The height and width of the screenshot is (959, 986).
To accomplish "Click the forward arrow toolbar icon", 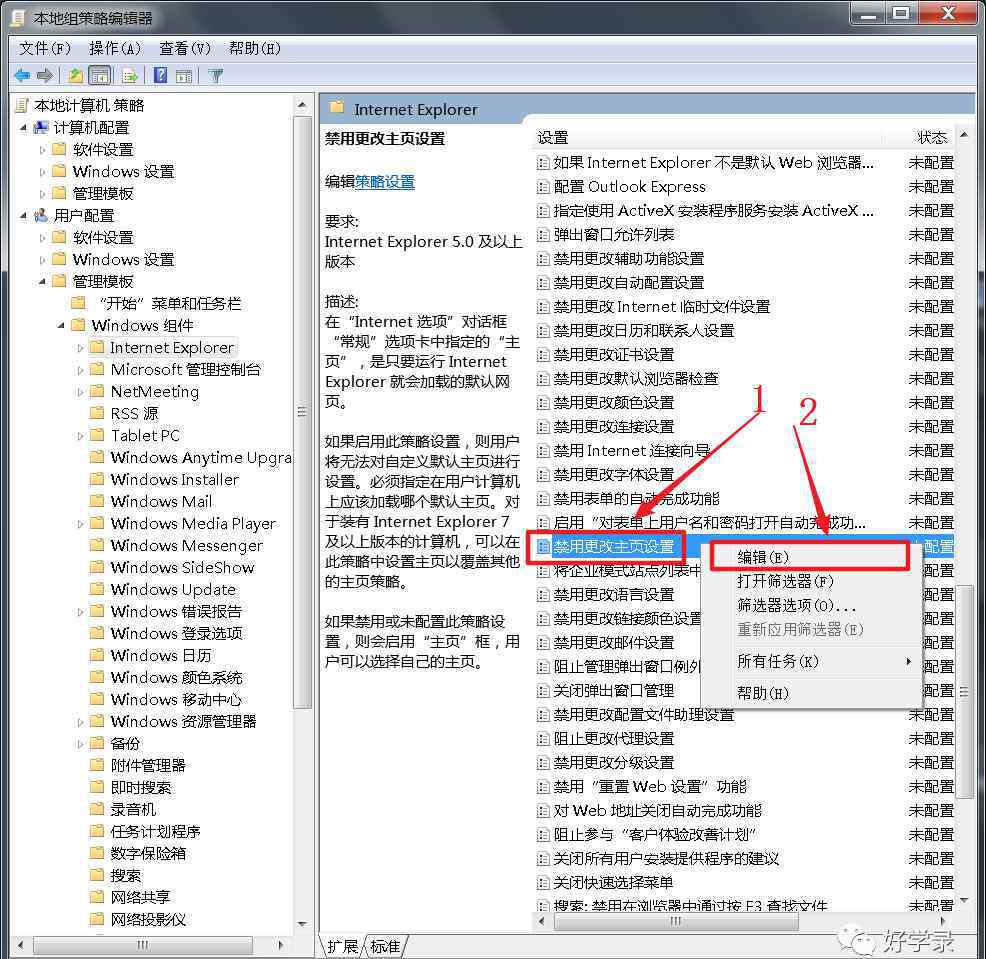I will (x=45, y=75).
